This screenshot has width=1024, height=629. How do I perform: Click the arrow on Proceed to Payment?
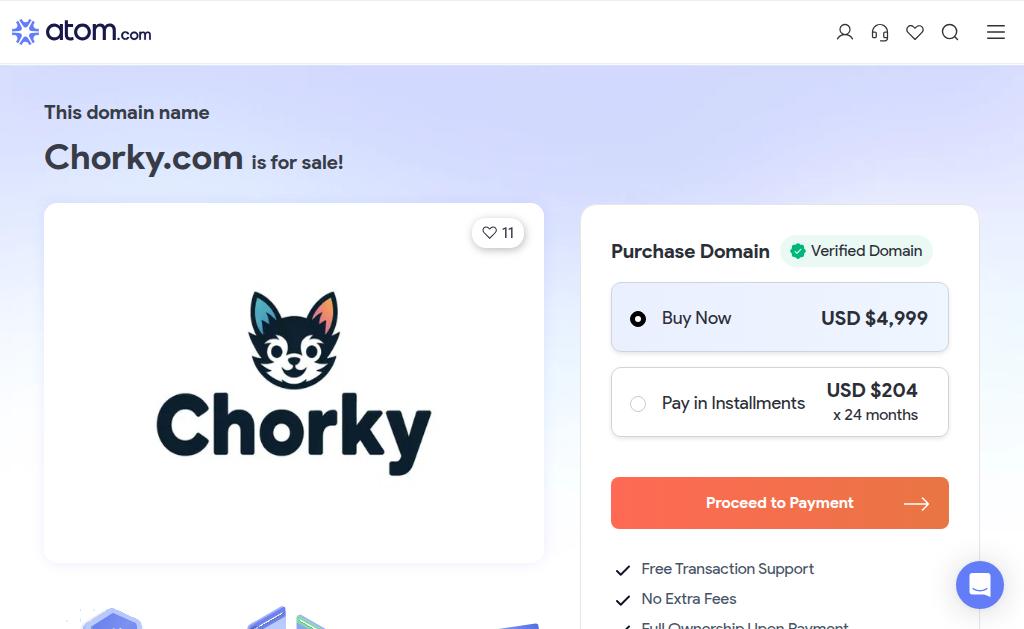(916, 504)
